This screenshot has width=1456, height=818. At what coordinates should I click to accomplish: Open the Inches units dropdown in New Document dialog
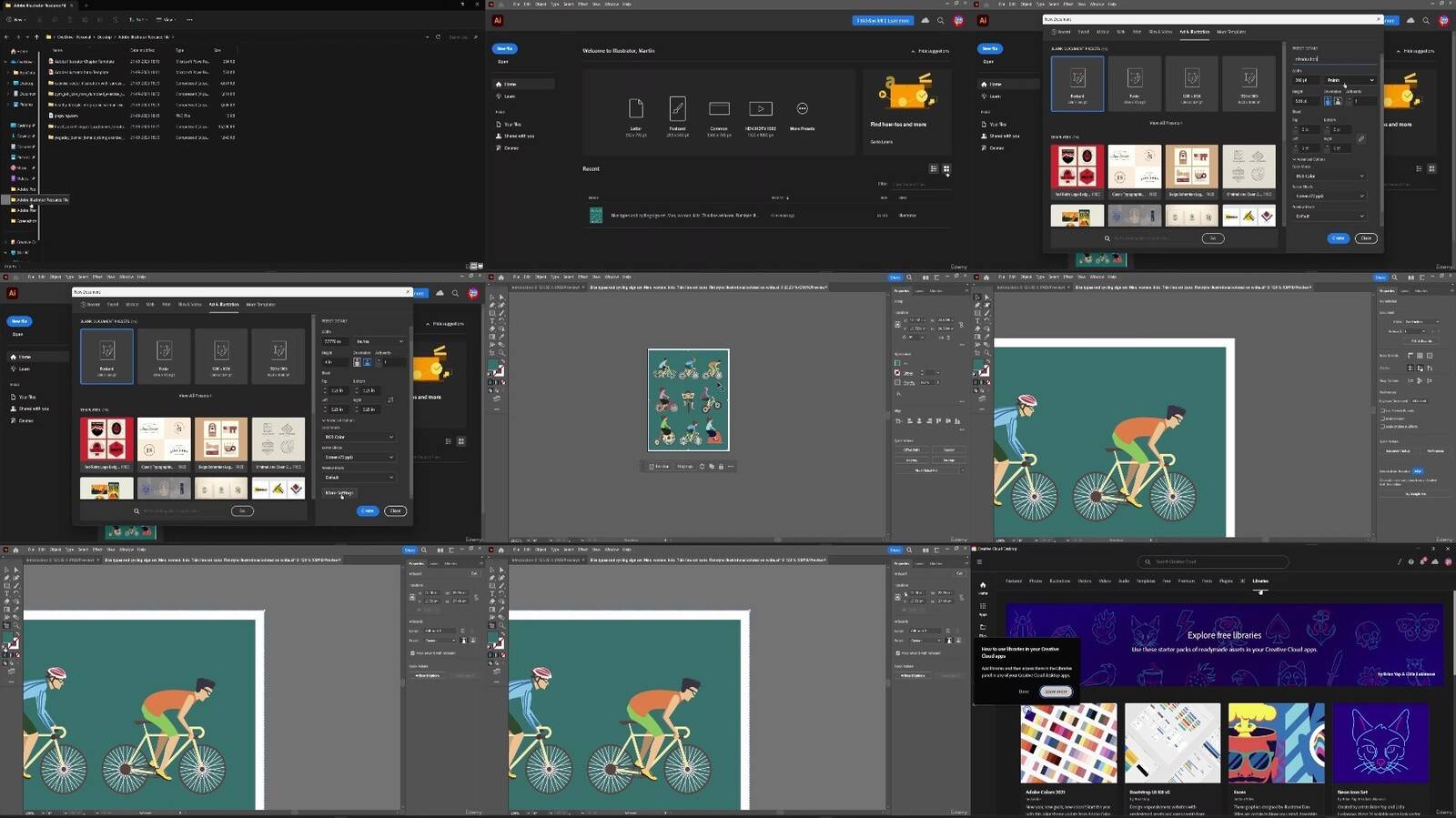(x=379, y=341)
